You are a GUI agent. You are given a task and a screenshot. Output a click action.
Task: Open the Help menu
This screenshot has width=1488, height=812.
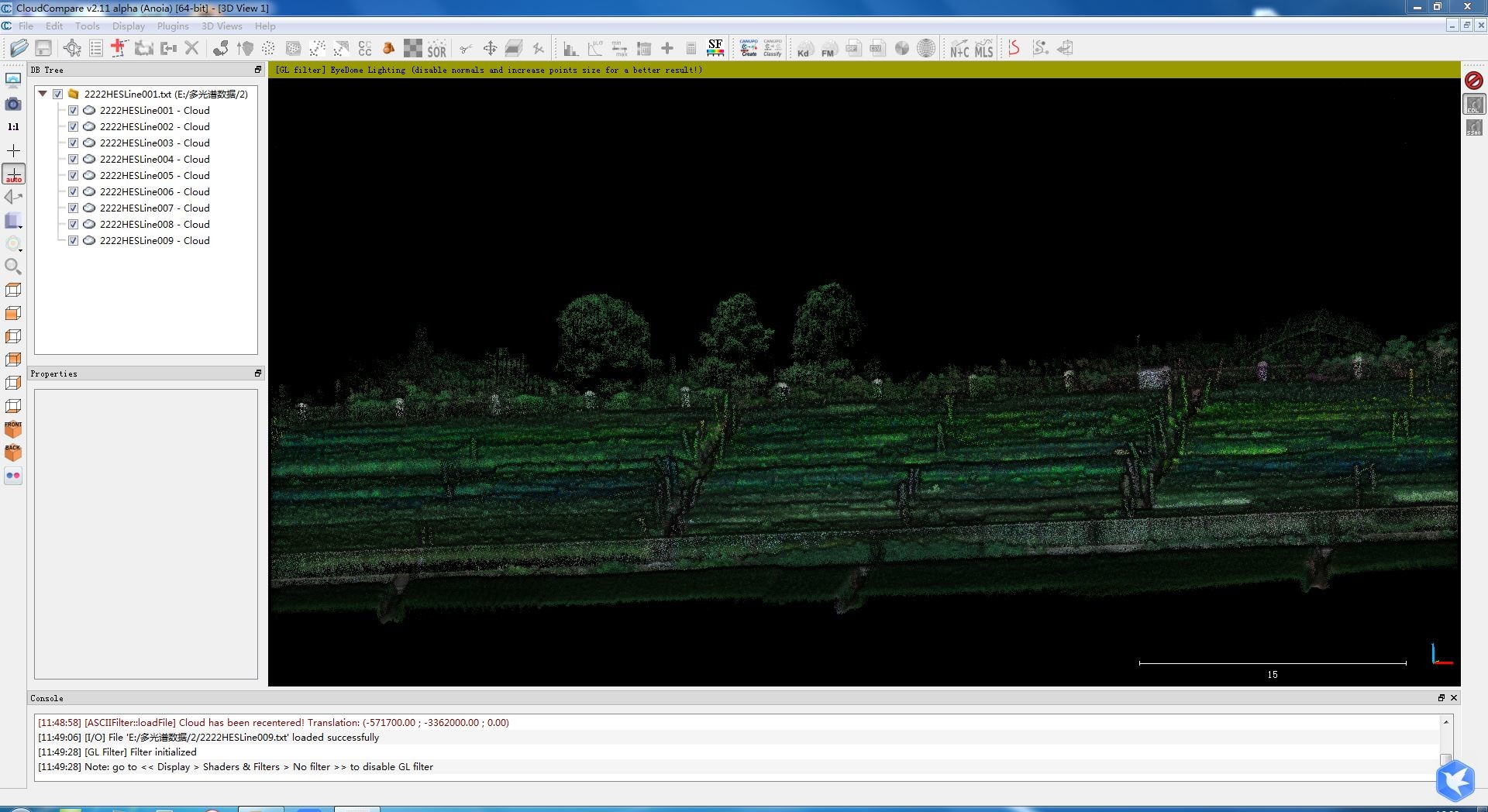tap(265, 26)
